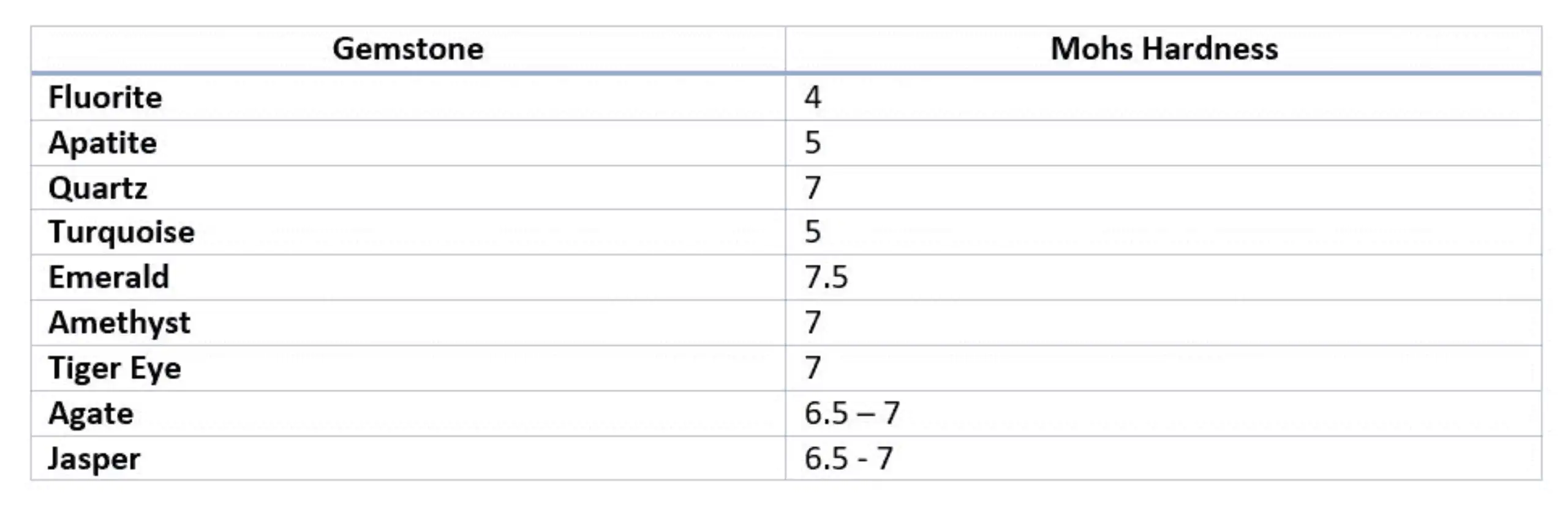
Task: Click Quartz's hardness value 7
Action: (813, 187)
